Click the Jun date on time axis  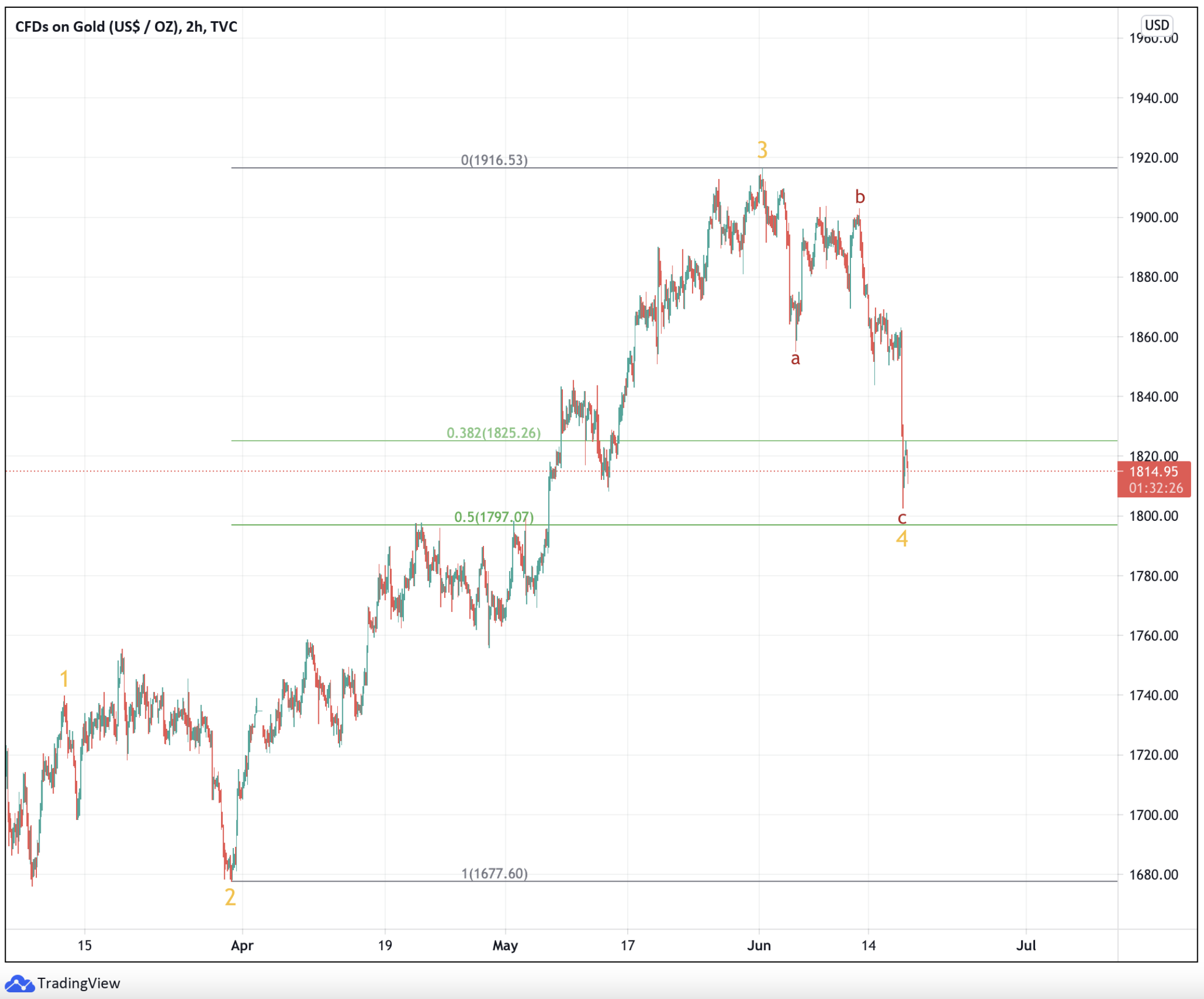[759, 946]
